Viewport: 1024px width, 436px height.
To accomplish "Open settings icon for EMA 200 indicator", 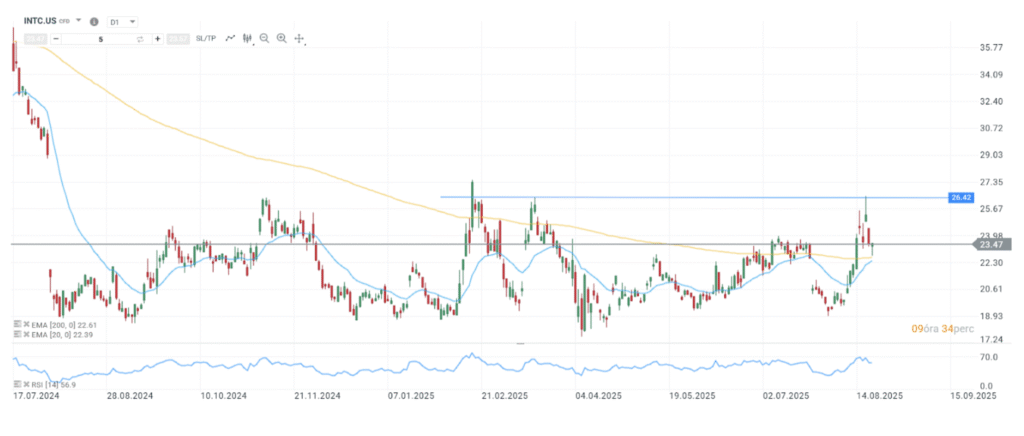I will 16,324.
